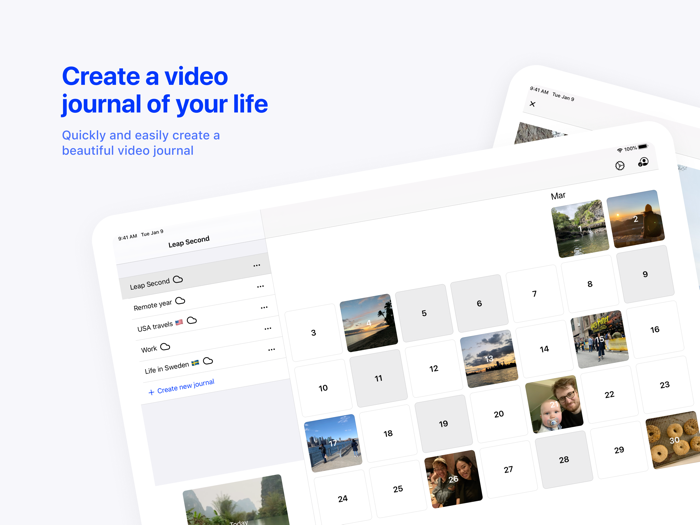The width and height of the screenshot is (700, 525).
Task: Select empty day 18 in calendar
Action: pyautogui.click(x=388, y=433)
